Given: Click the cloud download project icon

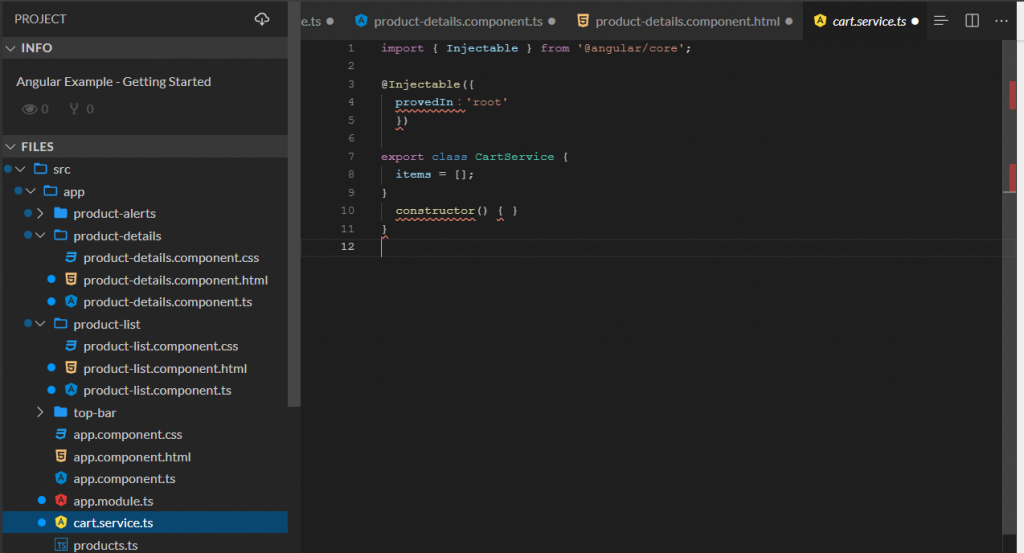Looking at the screenshot, I should [262, 19].
